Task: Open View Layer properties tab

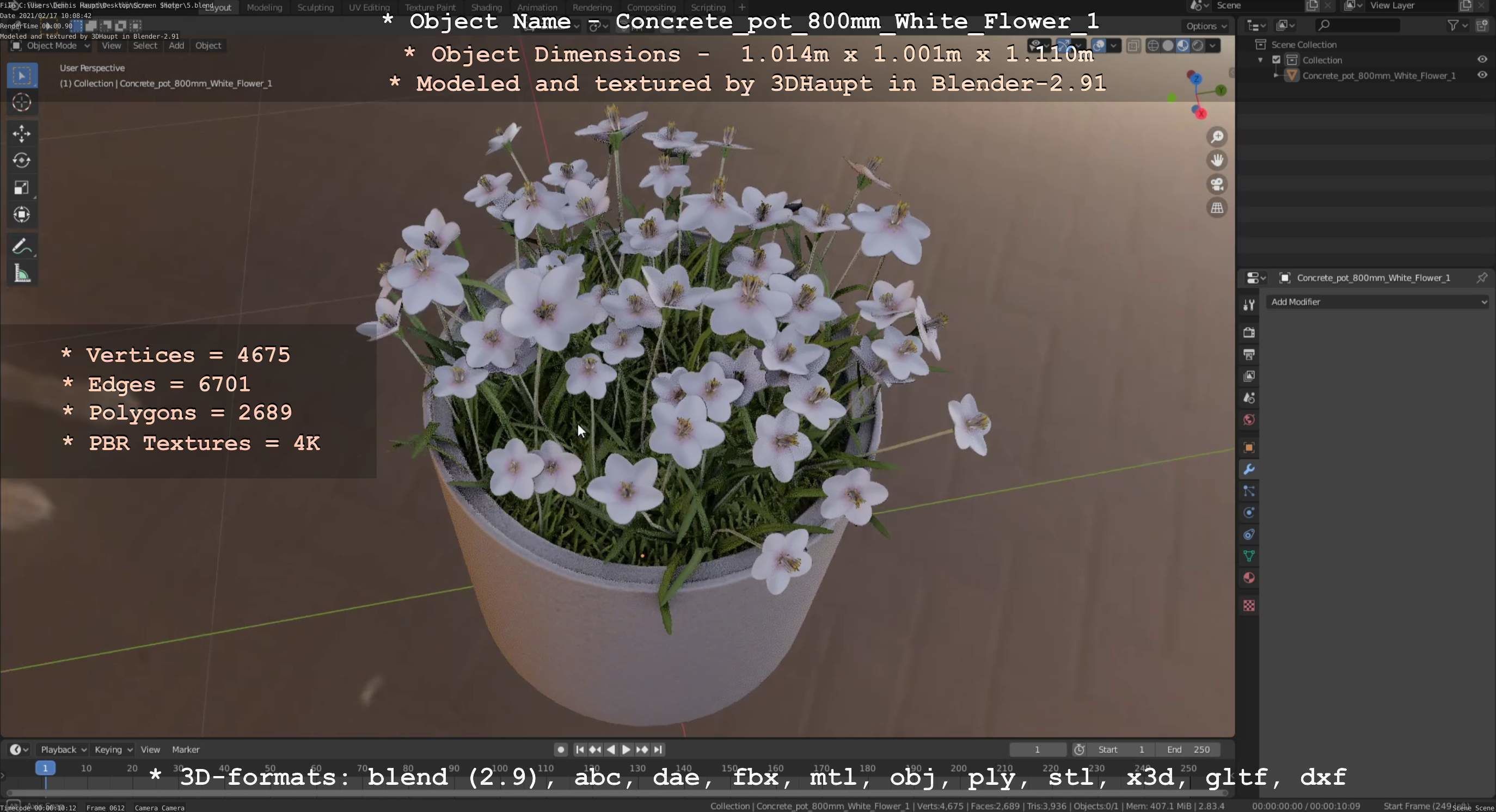Action: [1249, 376]
